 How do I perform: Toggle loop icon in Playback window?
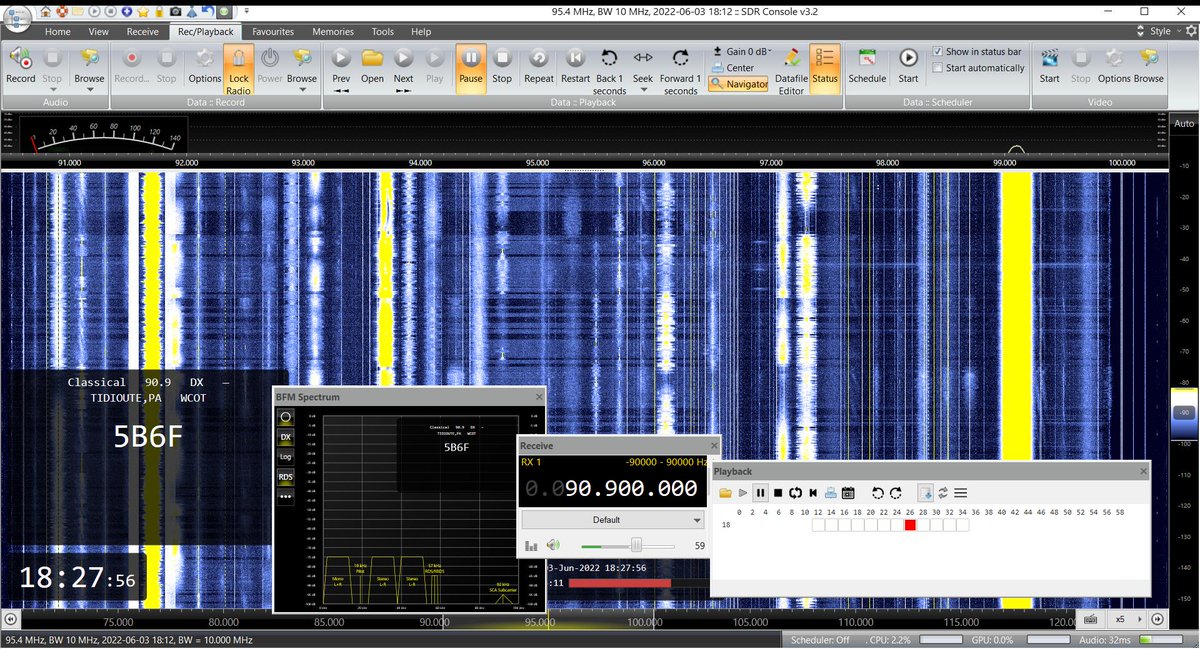[795, 493]
